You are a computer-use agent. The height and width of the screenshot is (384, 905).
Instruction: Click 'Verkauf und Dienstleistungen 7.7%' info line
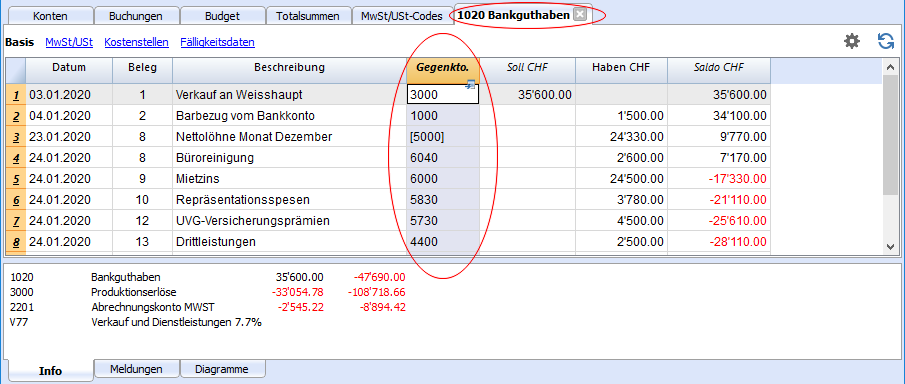point(177,323)
